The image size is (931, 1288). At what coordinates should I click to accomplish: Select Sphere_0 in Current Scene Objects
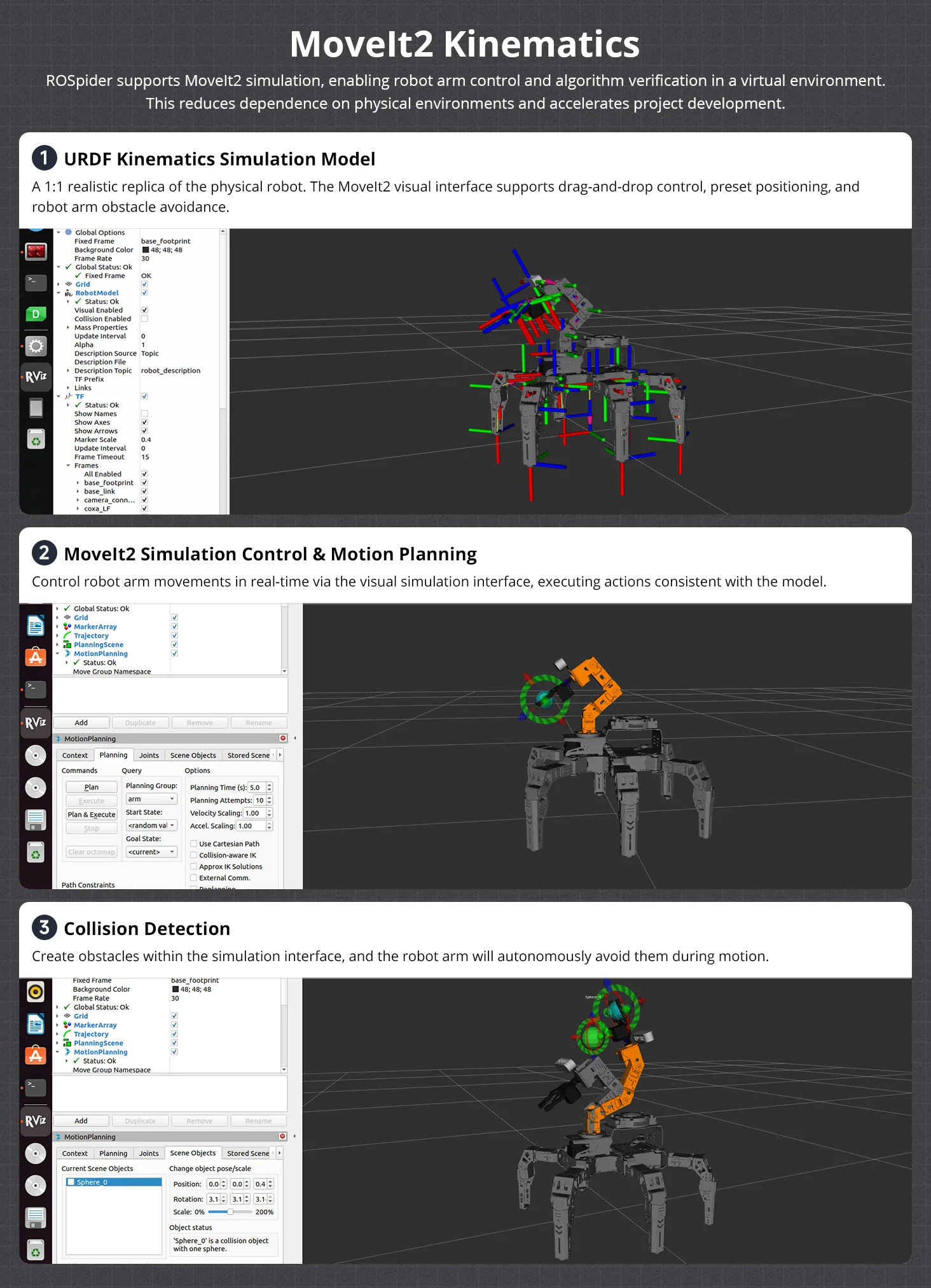114,1182
